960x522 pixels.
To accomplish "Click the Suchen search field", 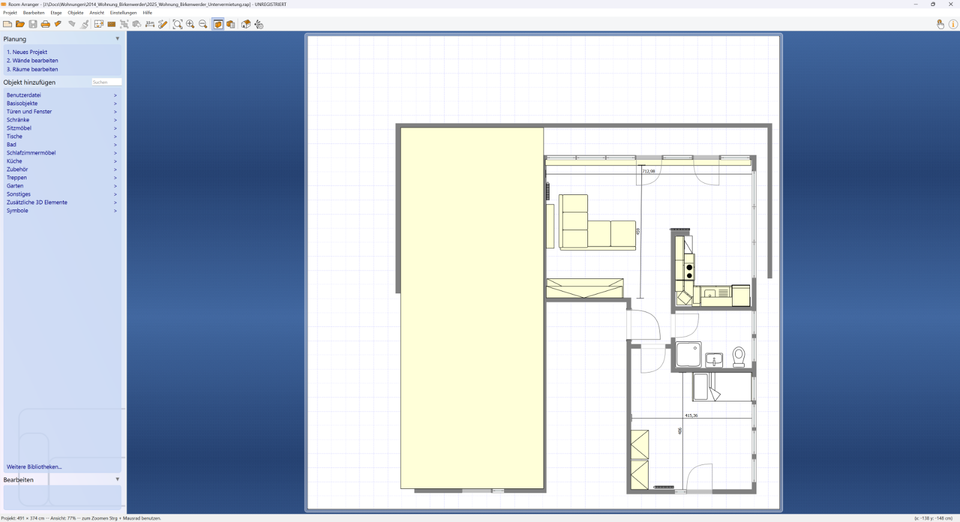I will [x=106, y=82].
